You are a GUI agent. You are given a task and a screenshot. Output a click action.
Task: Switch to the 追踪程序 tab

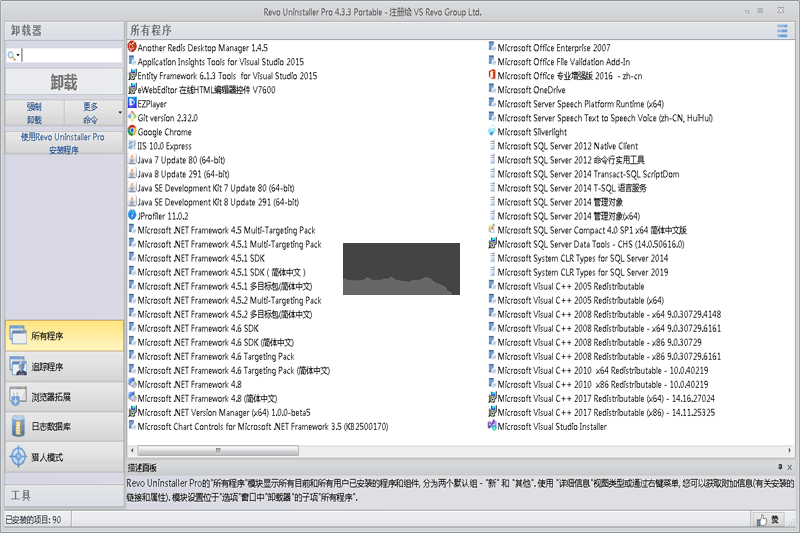pyautogui.click(x=64, y=366)
